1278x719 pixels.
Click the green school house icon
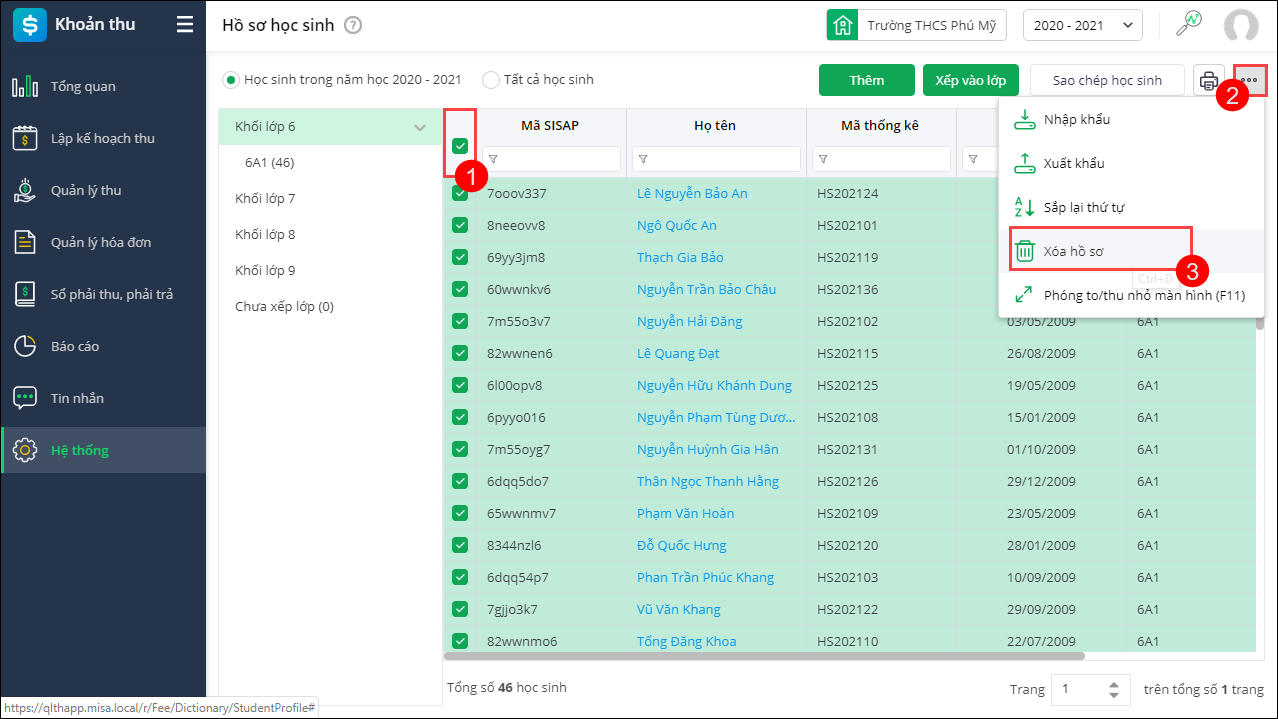click(x=842, y=25)
